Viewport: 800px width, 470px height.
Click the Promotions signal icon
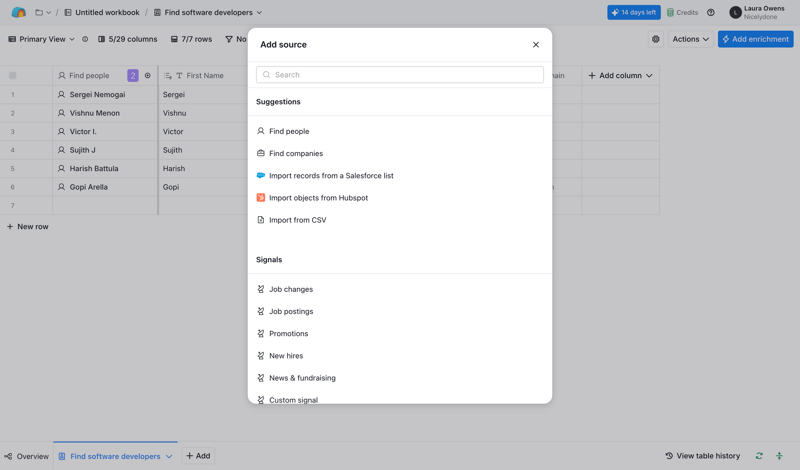261,333
